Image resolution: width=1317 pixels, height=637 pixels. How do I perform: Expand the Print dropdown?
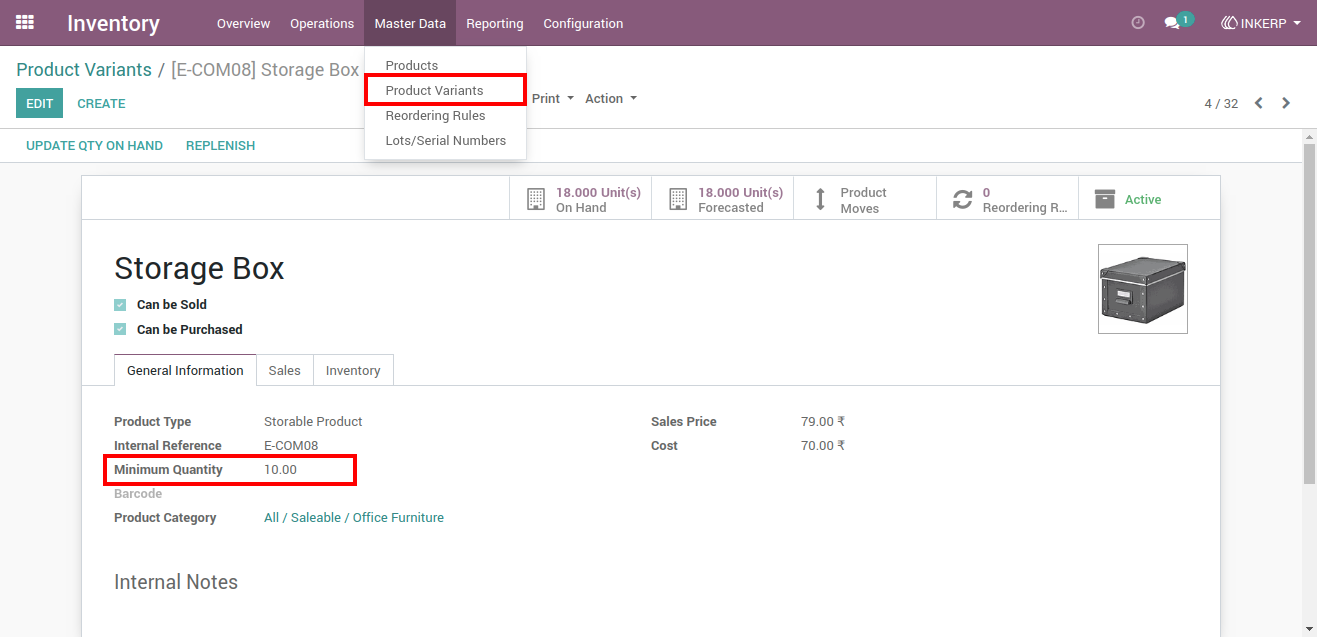click(x=553, y=99)
